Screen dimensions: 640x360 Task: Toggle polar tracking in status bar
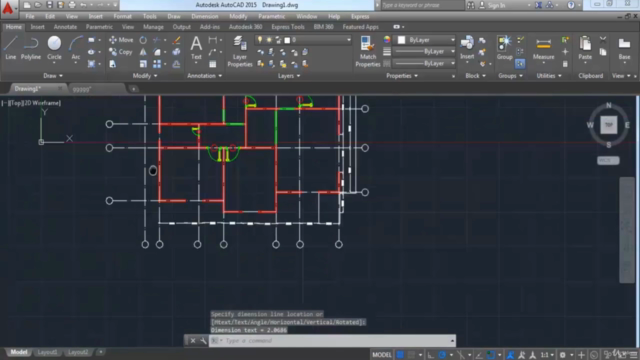pyautogui.click(x=442, y=355)
